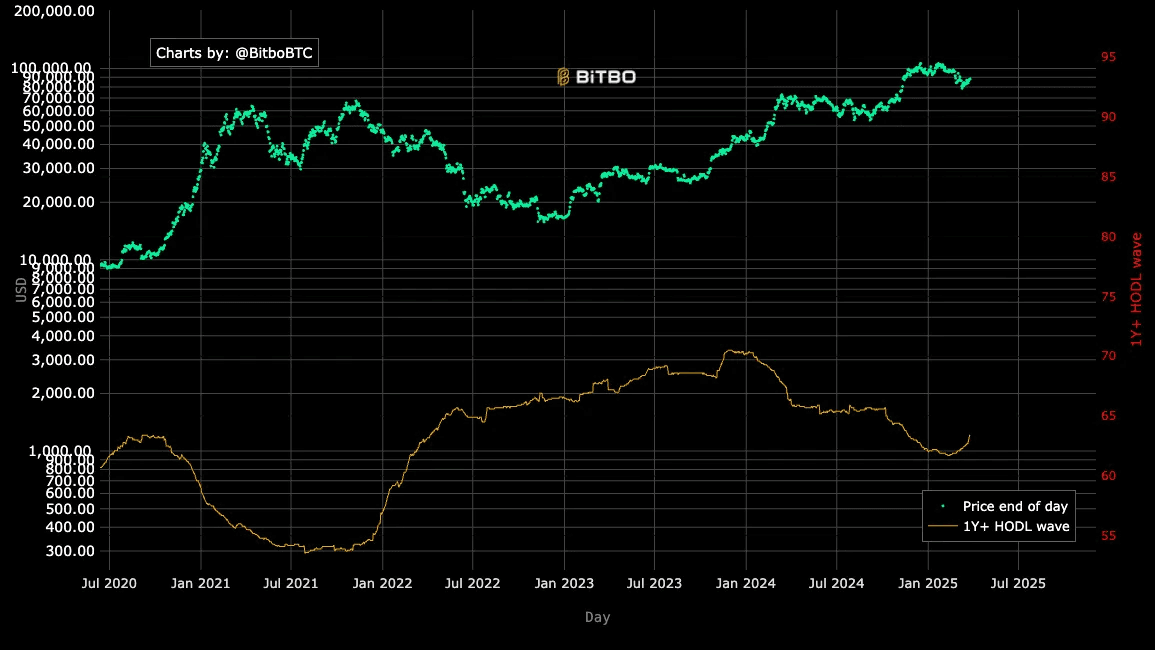The width and height of the screenshot is (1155, 650).
Task: Click the gold Bitcoin symbol beside BiTBO
Action: pyautogui.click(x=563, y=75)
